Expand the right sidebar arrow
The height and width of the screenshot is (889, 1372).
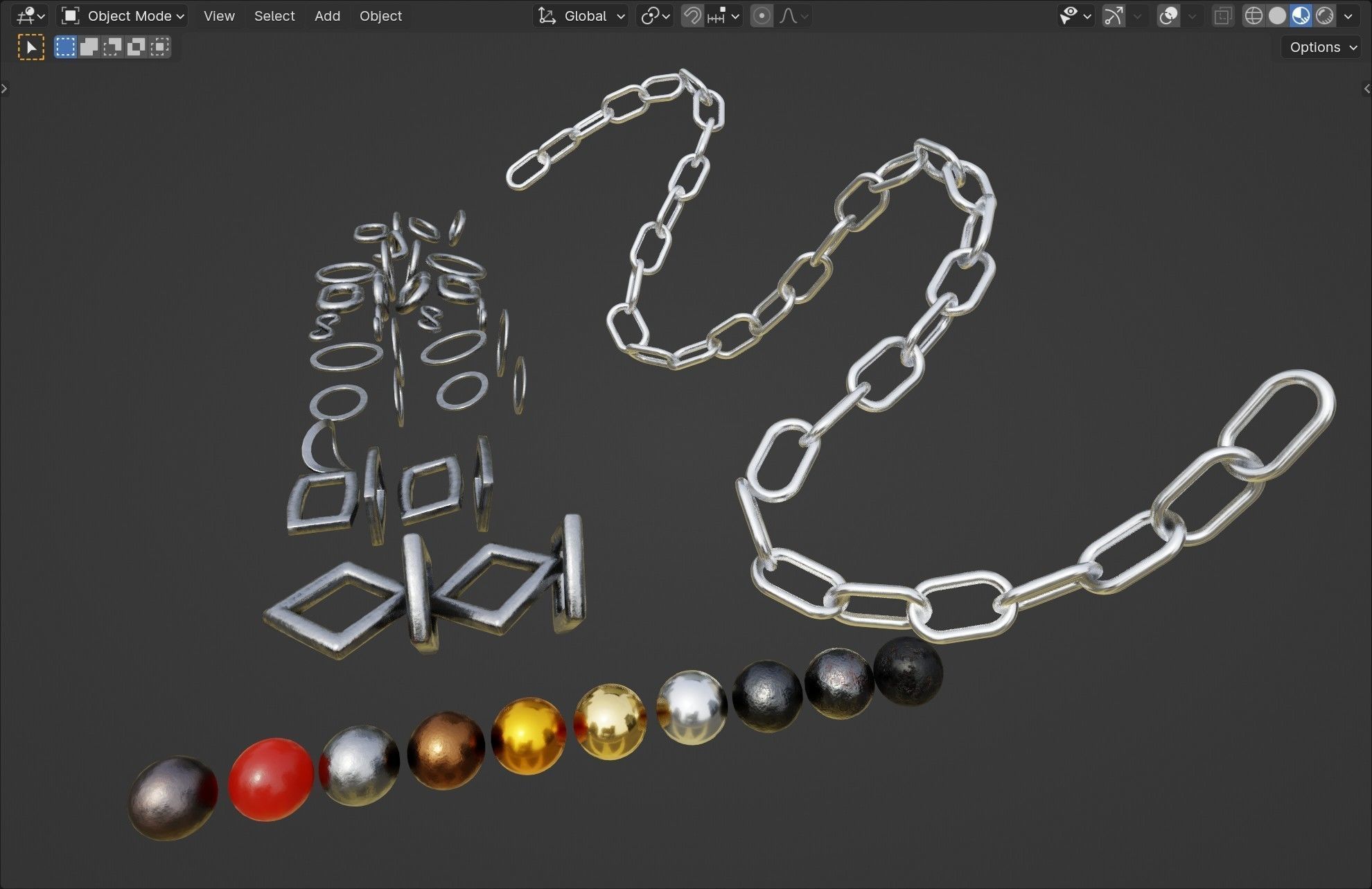pos(1366,88)
